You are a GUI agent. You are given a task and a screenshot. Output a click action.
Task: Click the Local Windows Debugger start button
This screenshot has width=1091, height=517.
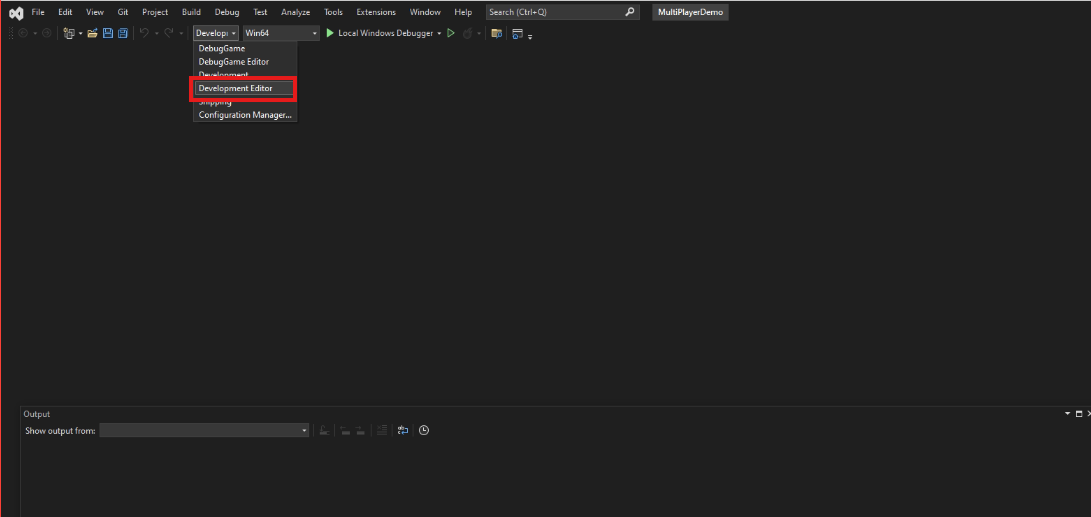(378, 33)
